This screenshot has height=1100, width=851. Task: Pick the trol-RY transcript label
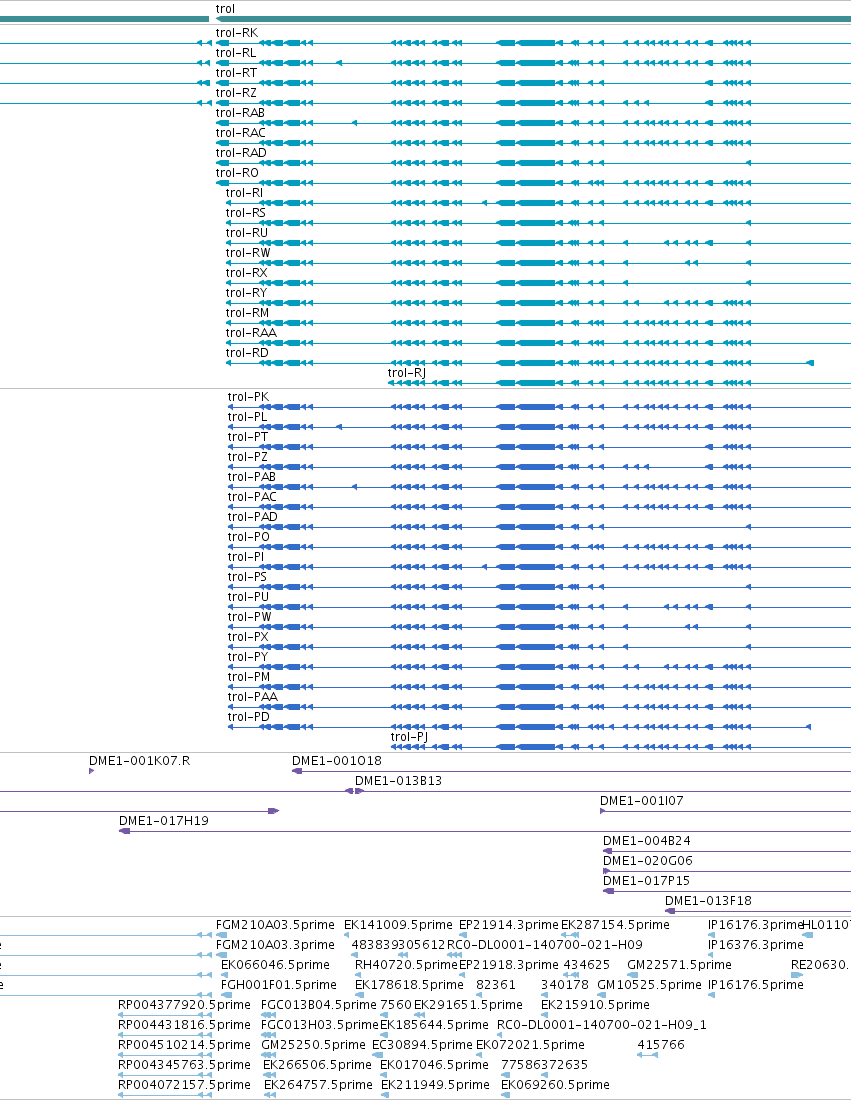pos(246,293)
